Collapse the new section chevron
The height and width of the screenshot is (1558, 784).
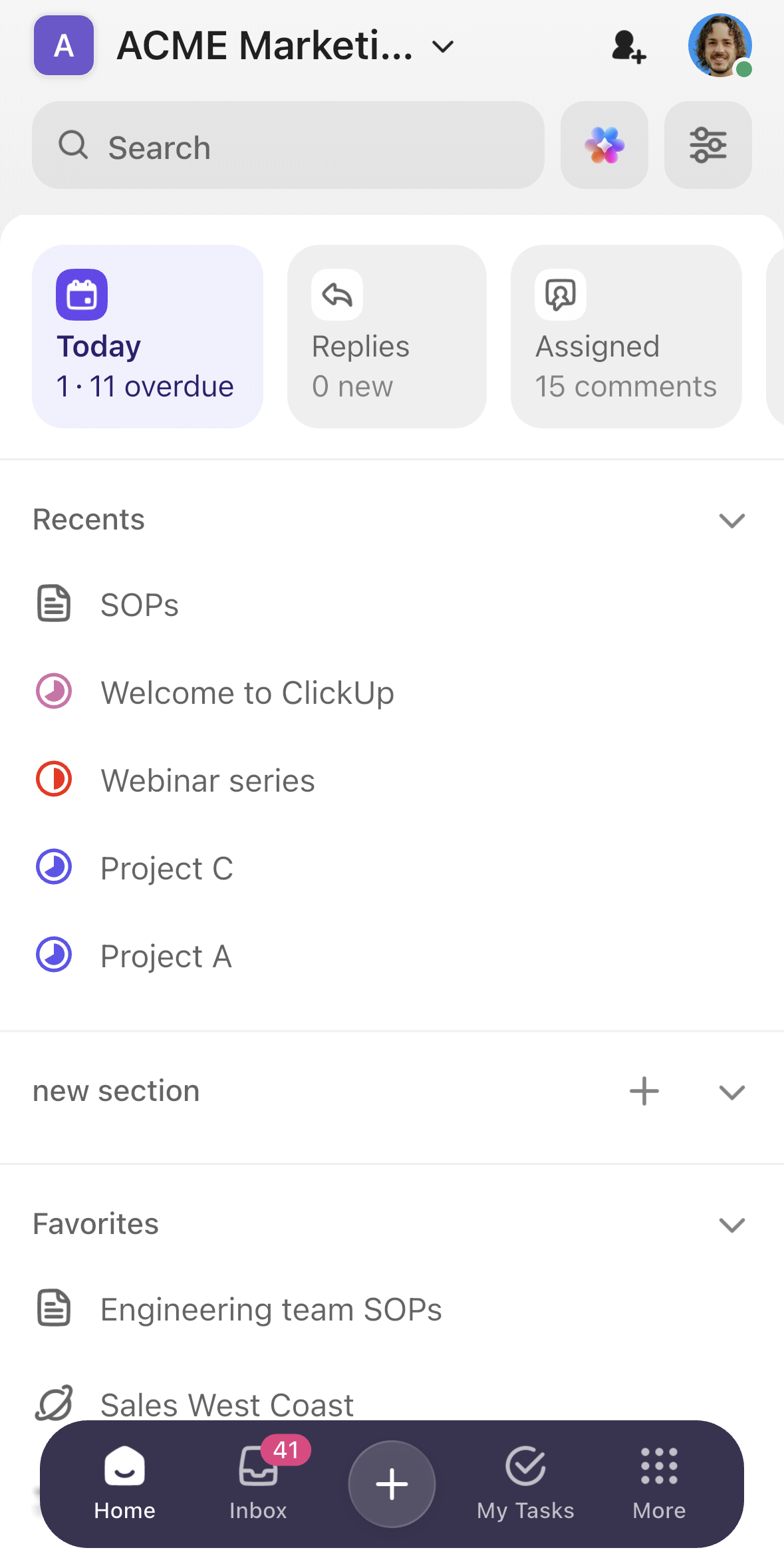click(x=731, y=1092)
